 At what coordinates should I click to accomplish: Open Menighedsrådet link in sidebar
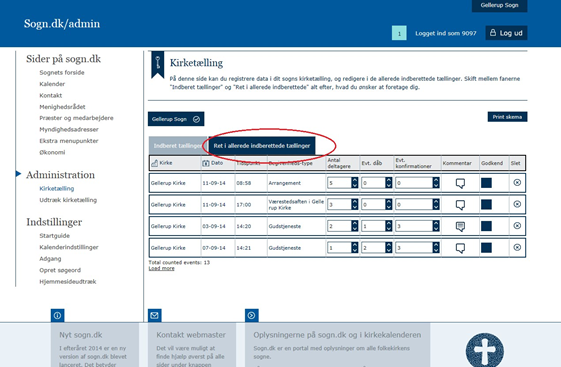(x=62, y=107)
